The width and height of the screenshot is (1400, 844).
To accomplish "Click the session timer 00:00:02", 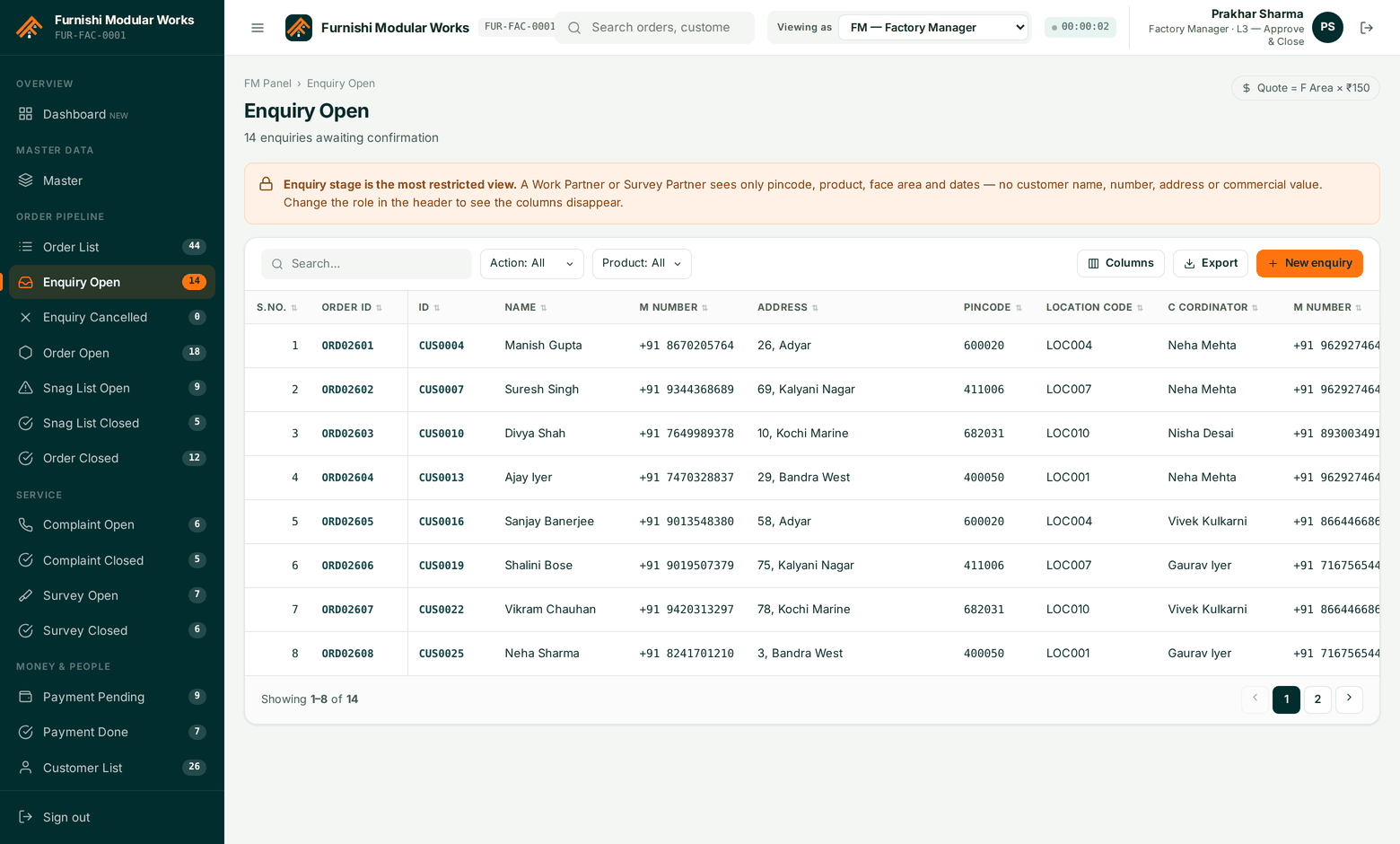I will coord(1081,27).
